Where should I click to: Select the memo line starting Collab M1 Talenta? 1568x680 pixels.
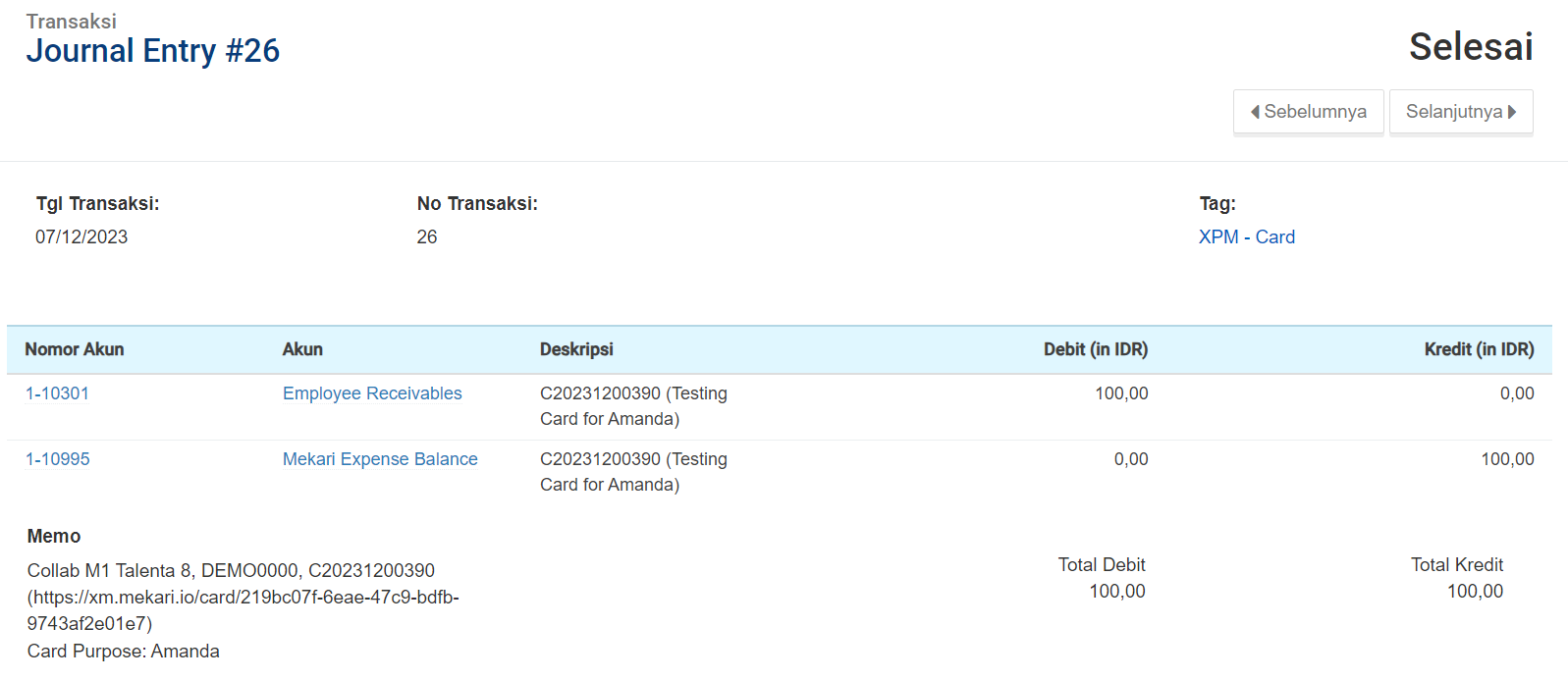point(231,570)
